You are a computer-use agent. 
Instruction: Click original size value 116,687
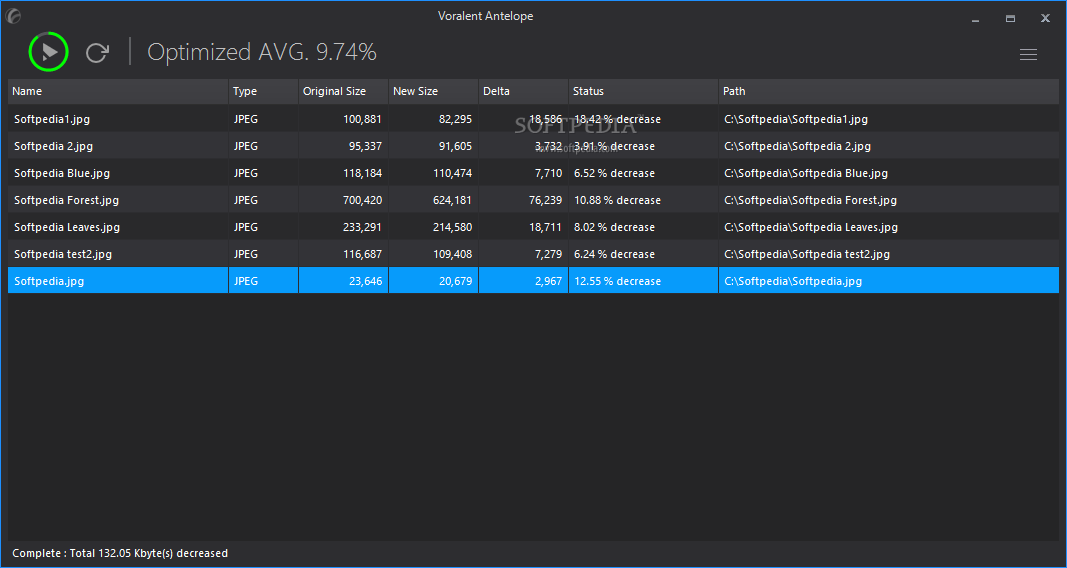tap(362, 254)
